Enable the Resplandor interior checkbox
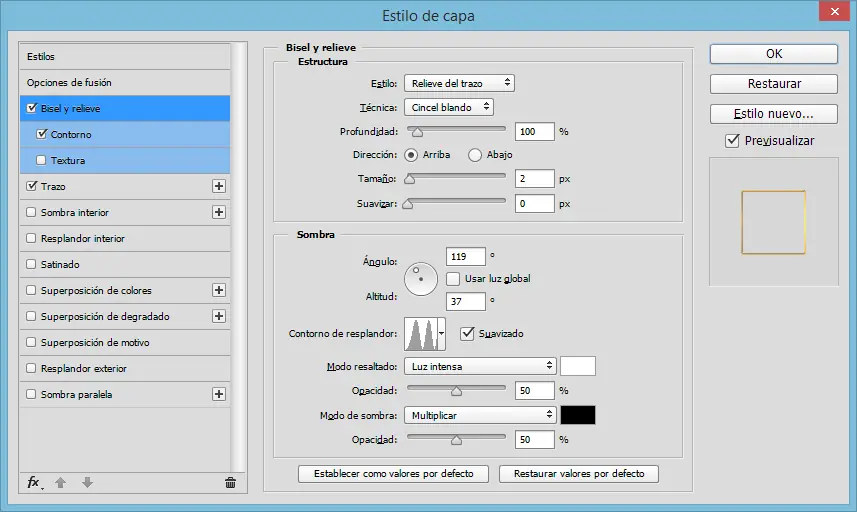Screen dimensions: 857x512 [31, 238]
